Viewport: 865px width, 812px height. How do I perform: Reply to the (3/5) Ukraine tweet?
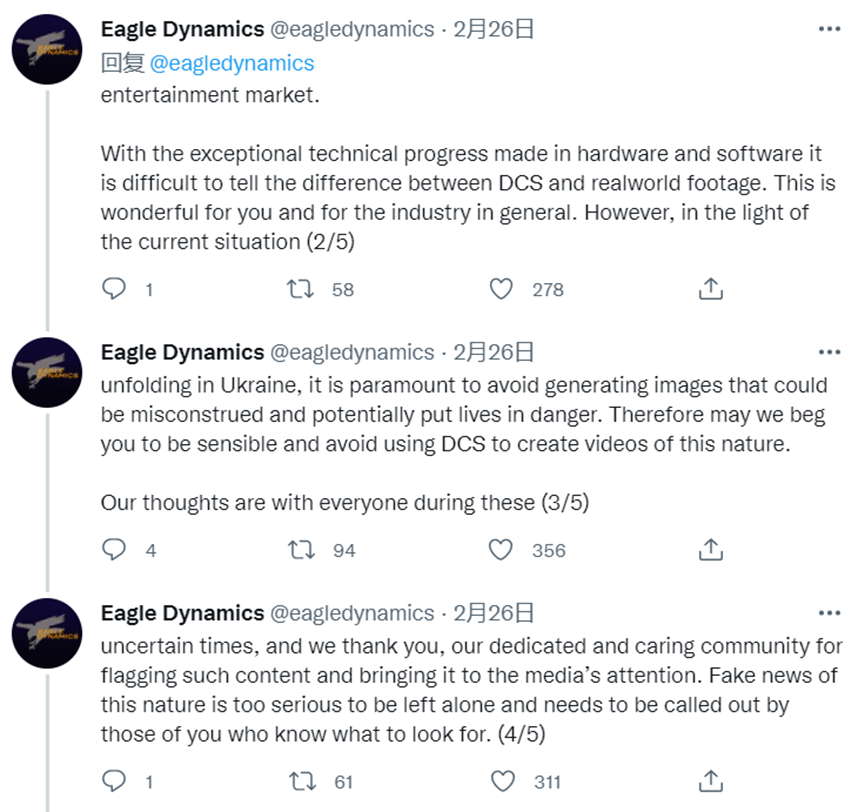(x=114, y=549)
